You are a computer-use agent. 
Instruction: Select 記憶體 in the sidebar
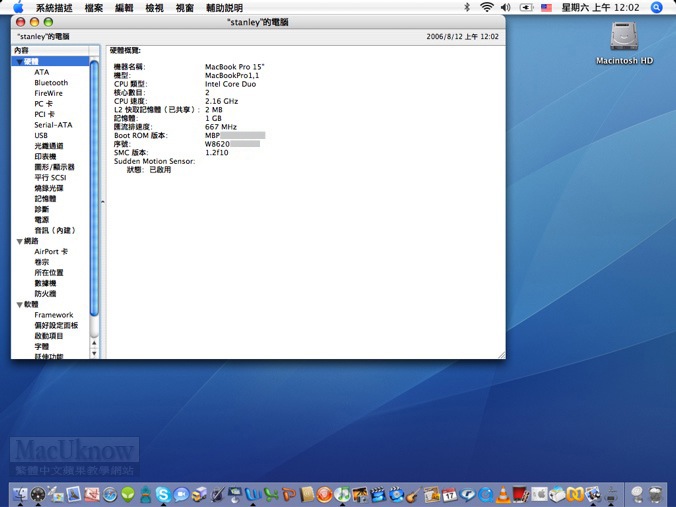click(x=45, y=199)
